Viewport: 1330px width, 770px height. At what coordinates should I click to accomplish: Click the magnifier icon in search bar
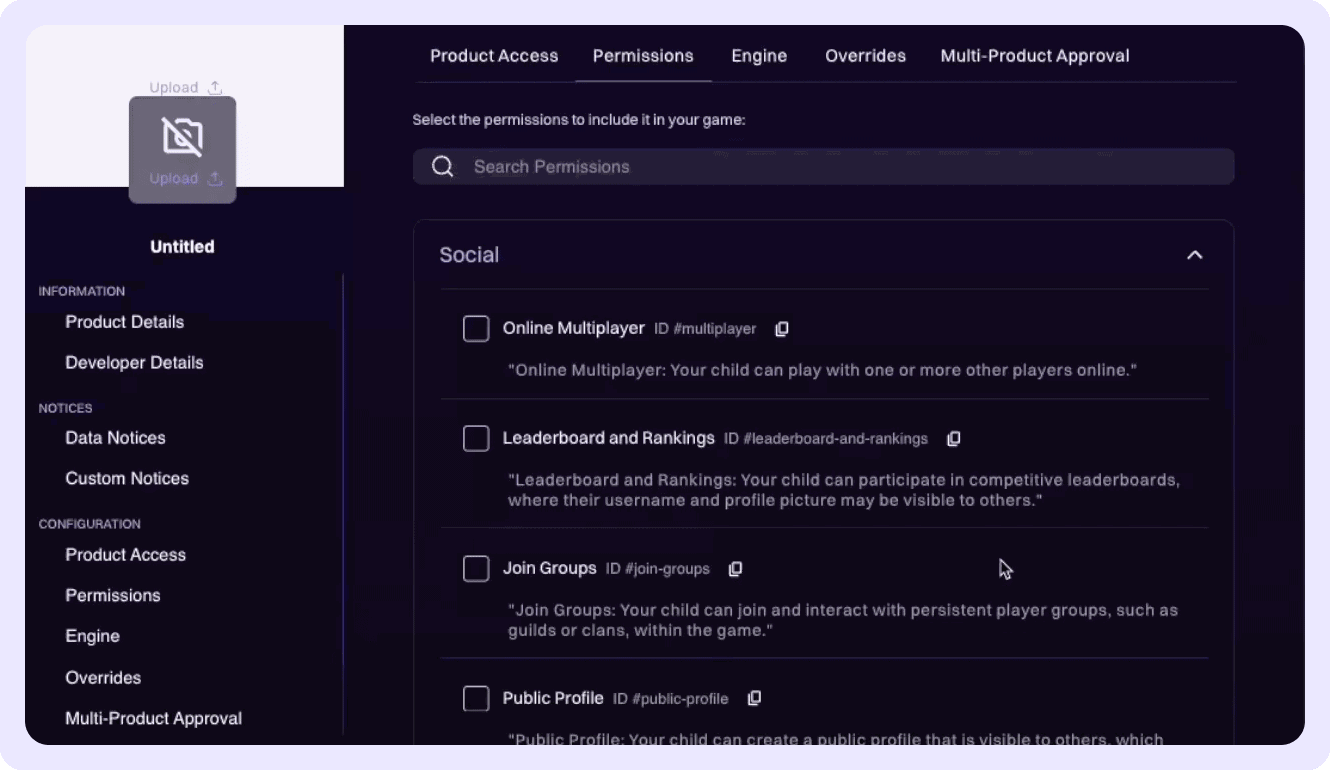click(x=443, y=167)
